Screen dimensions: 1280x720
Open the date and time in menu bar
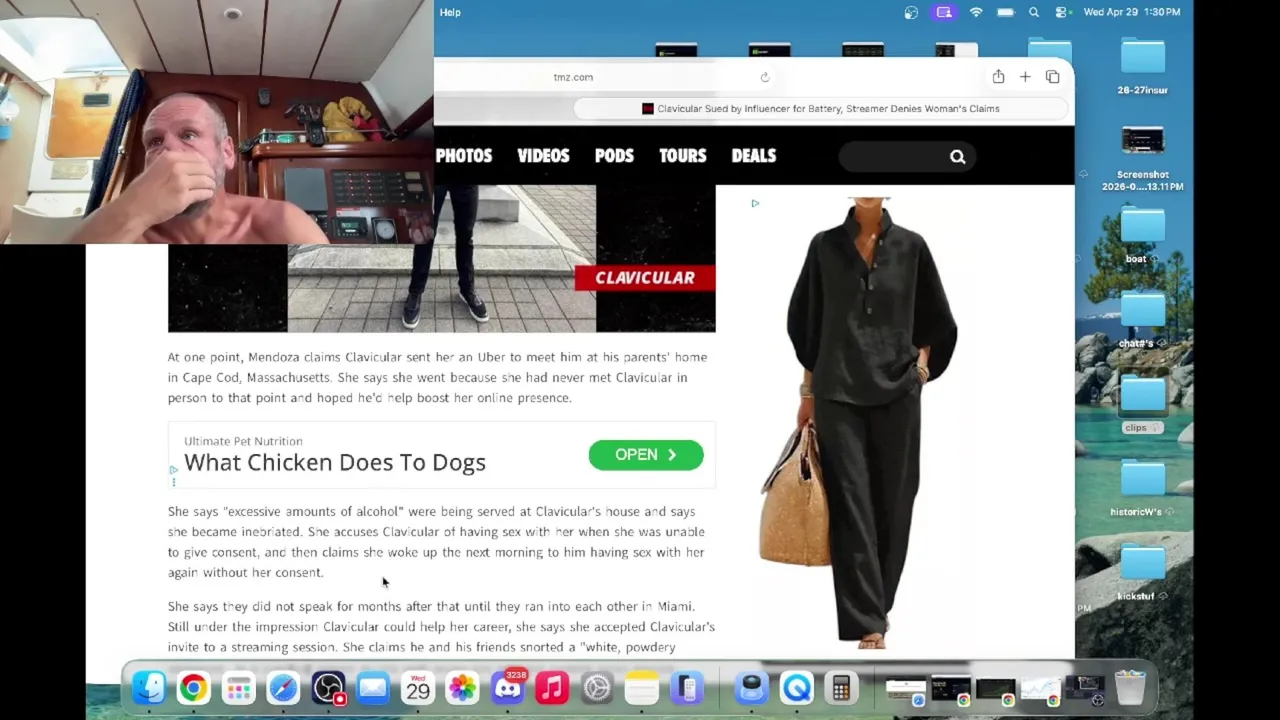tap(1132, 12)
